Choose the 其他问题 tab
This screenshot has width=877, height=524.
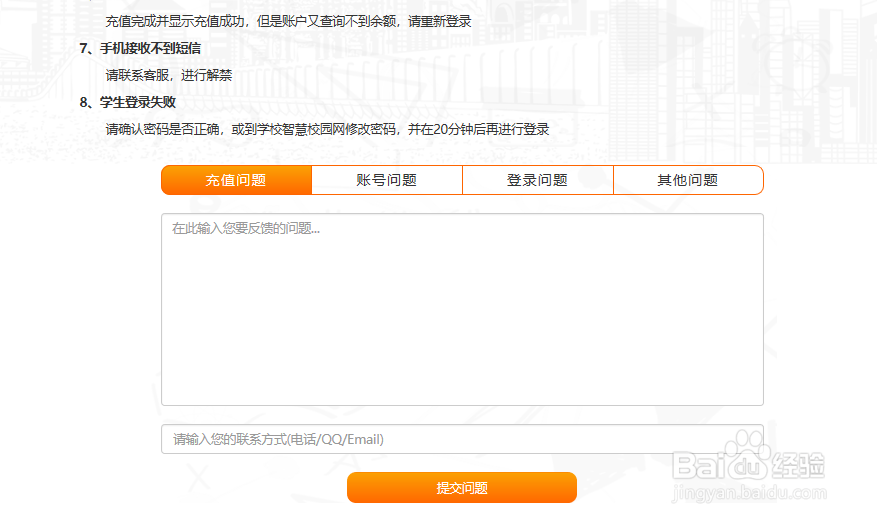[689, 180]
